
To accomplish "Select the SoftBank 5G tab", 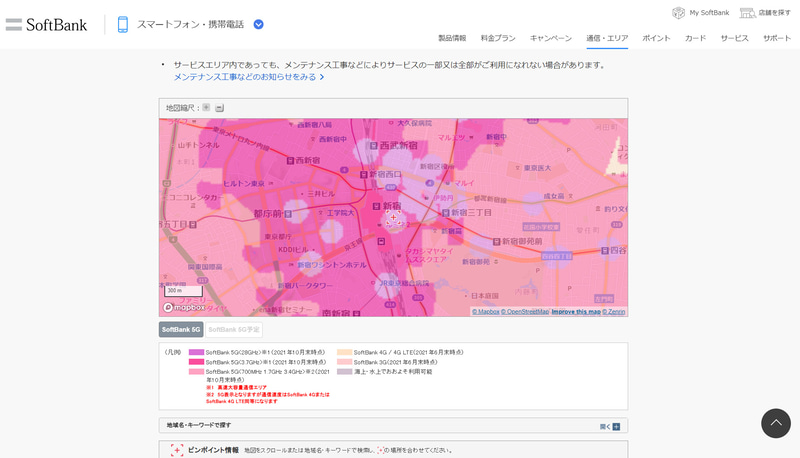I will coord(181,329).
